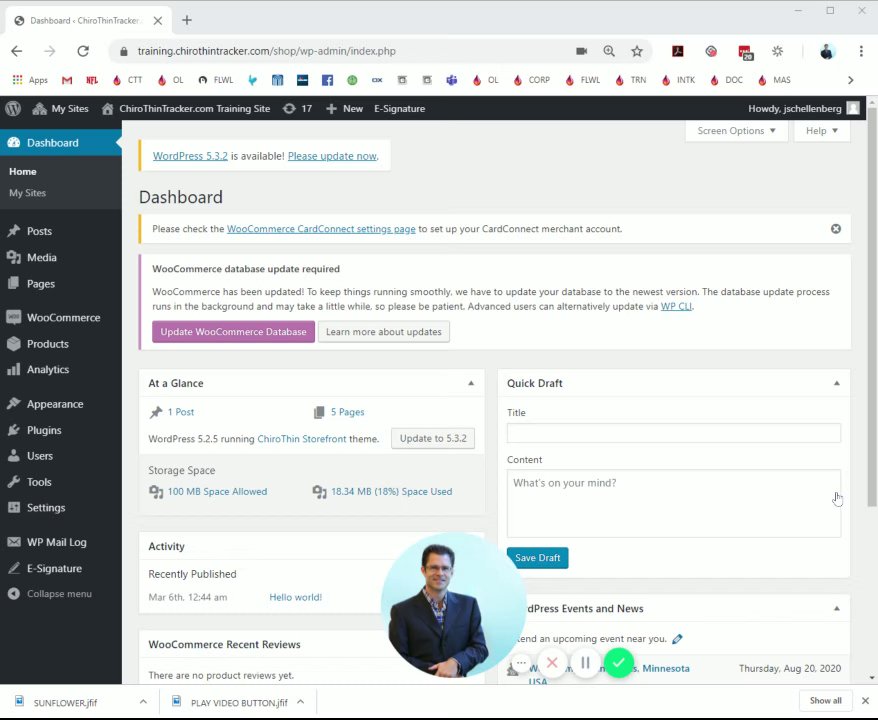Screen dimensions: 878x720
Task: Open the Posts sidebar menu
Action: coord(60,231)
